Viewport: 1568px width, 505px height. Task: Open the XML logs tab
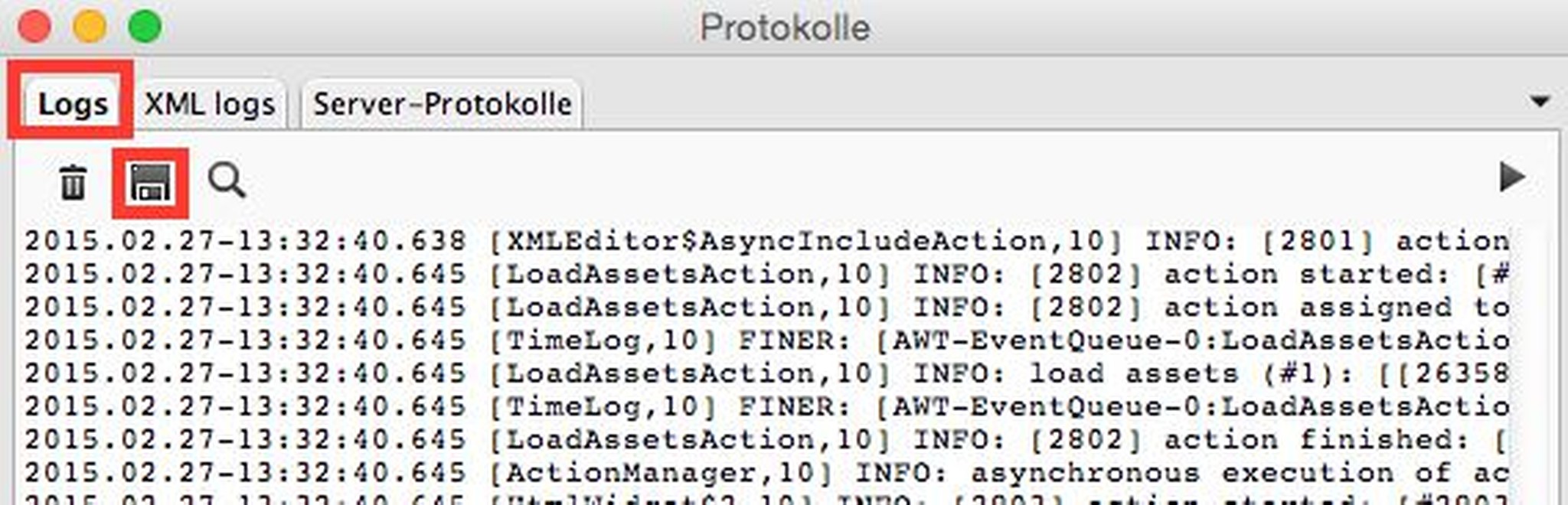(209, 103)
